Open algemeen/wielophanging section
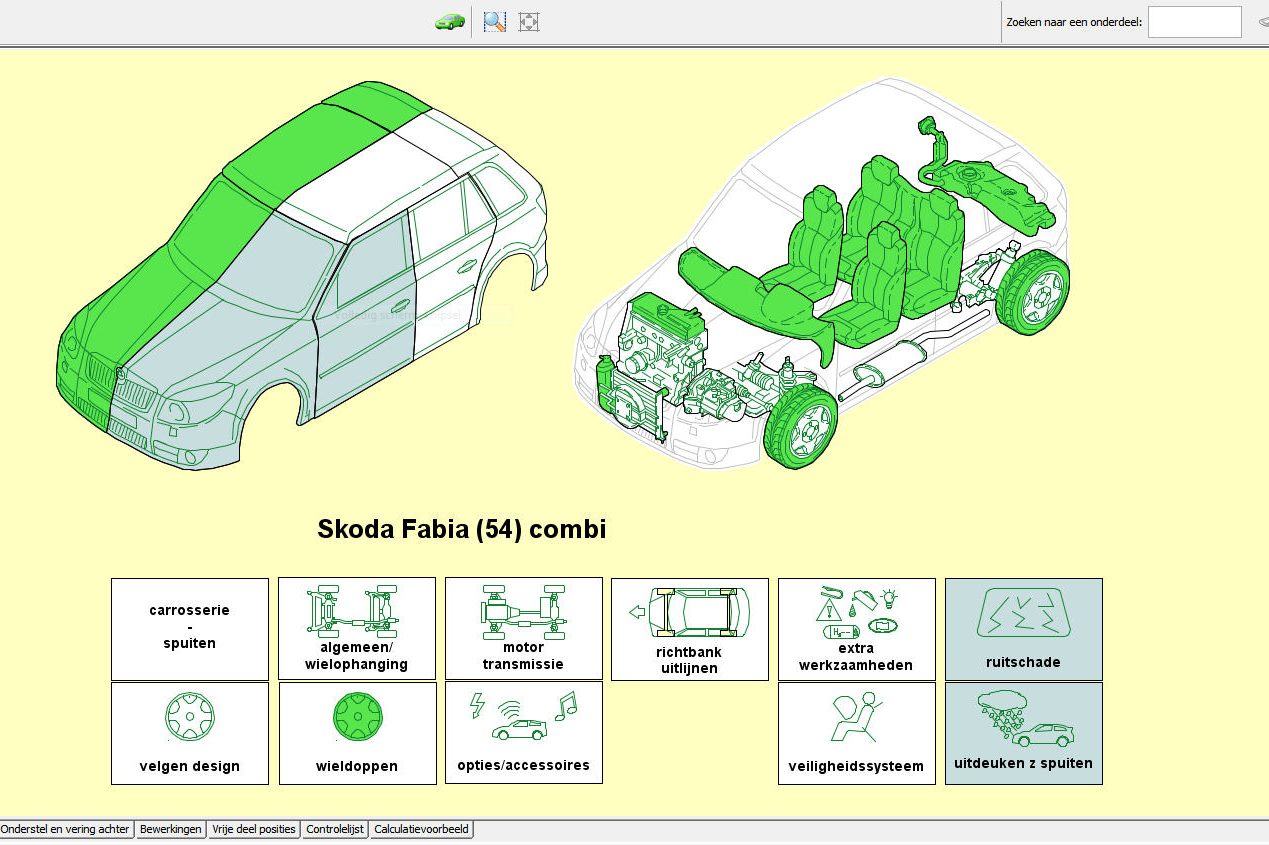1269x845 pixels. [357, 629]
